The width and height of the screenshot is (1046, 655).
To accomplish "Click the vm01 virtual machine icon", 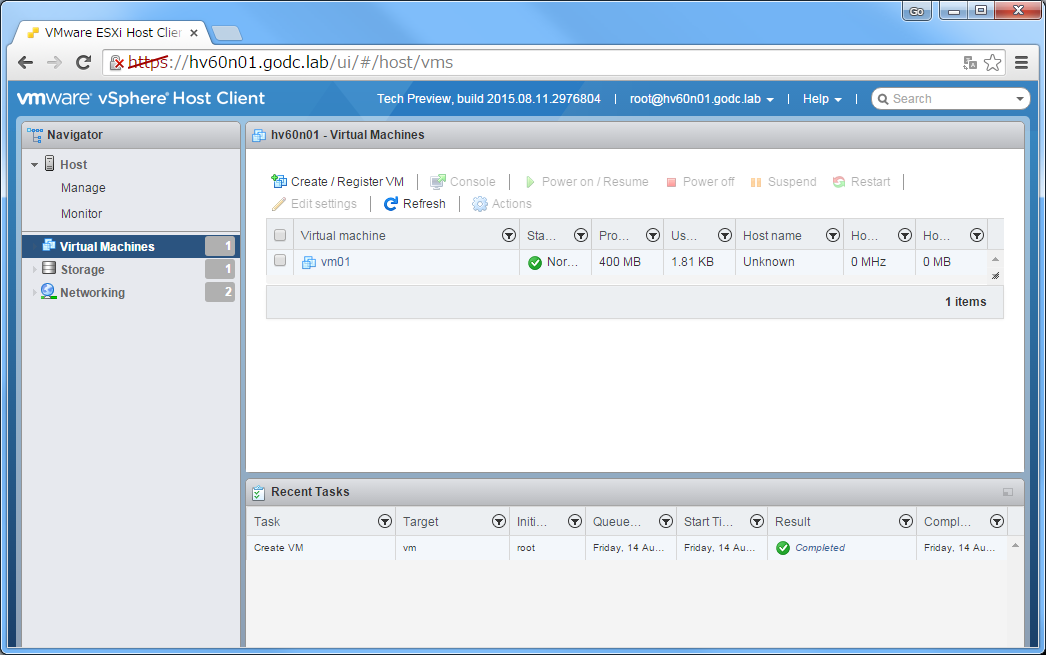I will point(309,262).
